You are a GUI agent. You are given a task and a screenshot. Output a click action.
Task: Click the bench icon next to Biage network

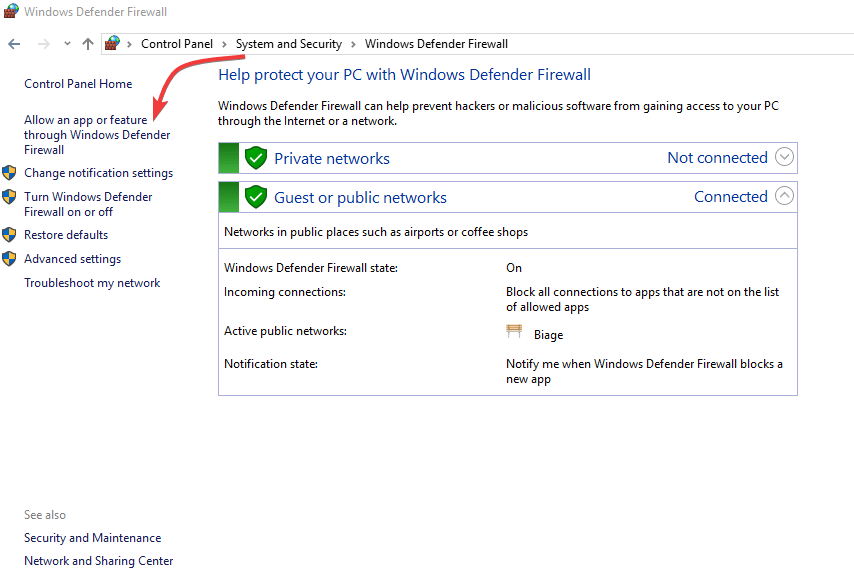pyautogui.click(x=514, y=331)
